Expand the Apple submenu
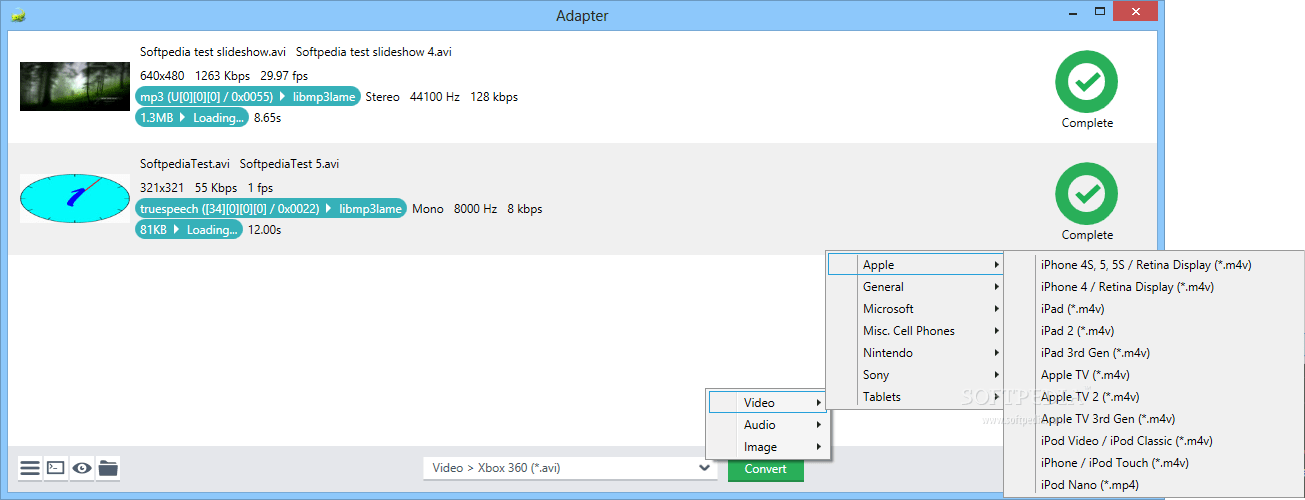1305x500 pixels. point(915,265)
